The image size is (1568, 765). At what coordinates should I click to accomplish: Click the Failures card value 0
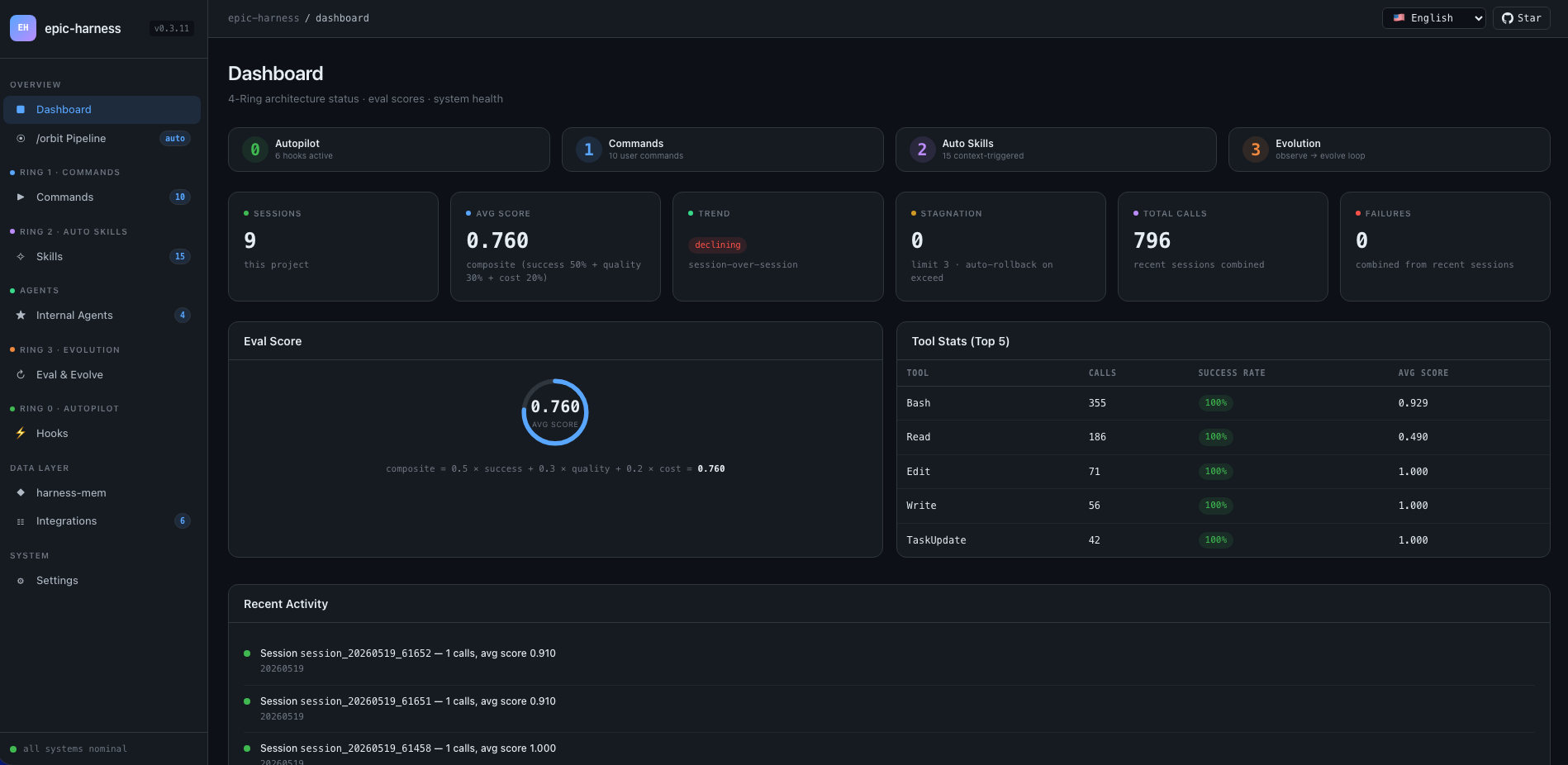point(1362,240)
